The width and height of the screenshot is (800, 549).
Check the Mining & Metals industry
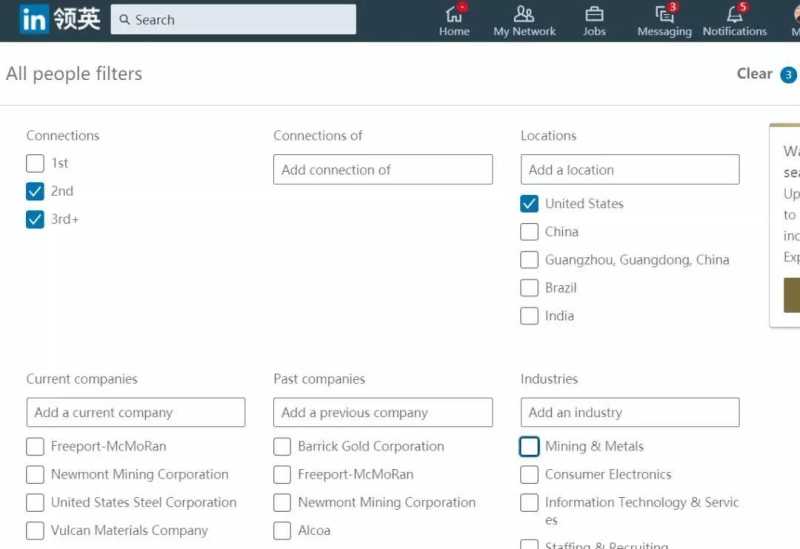point(530,447)
